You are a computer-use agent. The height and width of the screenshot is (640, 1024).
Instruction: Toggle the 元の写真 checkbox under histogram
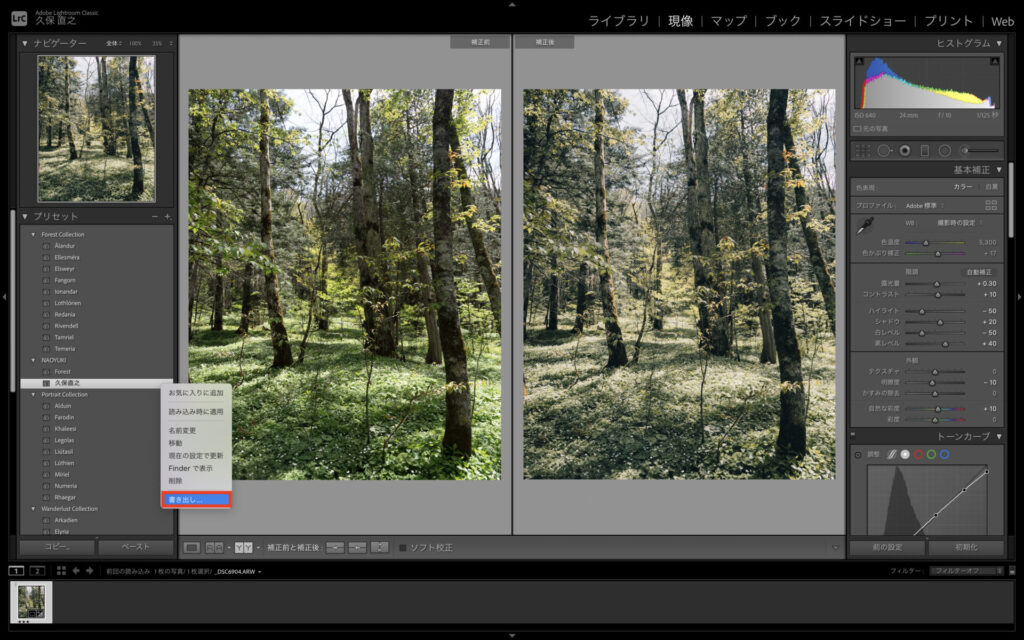(857, 129)
